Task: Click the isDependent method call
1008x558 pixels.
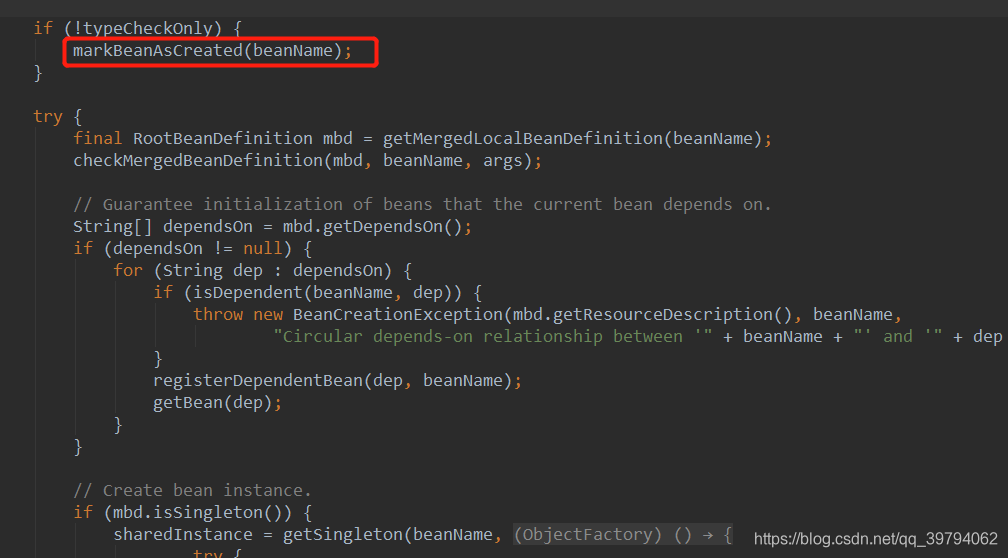Action: tap(248, 292)
